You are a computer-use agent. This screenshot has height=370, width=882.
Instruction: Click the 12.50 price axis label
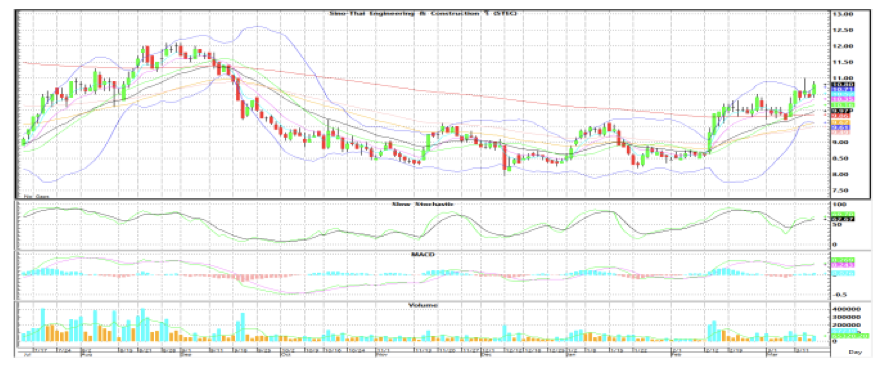click(x=843, y=29)
